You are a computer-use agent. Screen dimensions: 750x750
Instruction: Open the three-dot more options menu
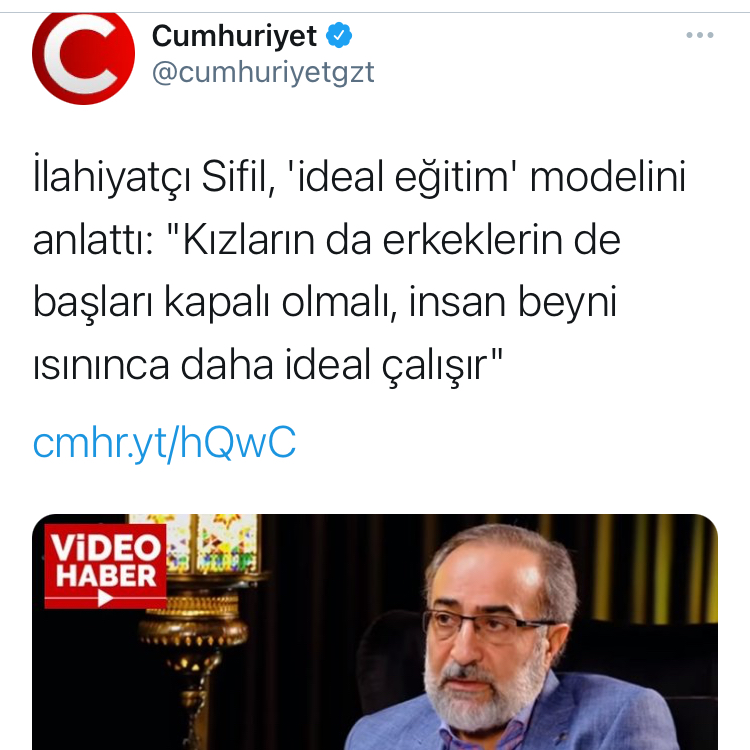[x=700, y=35]
